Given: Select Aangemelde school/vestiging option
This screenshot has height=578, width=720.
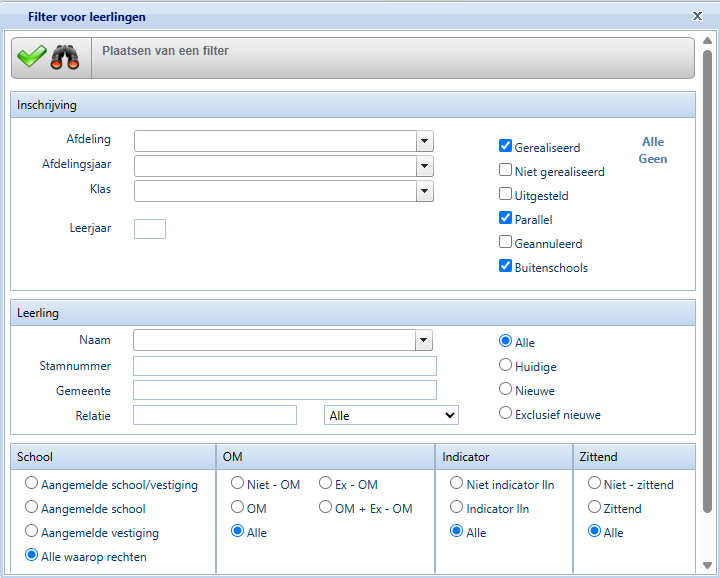Looking at the screenshot, I should 31,483.
